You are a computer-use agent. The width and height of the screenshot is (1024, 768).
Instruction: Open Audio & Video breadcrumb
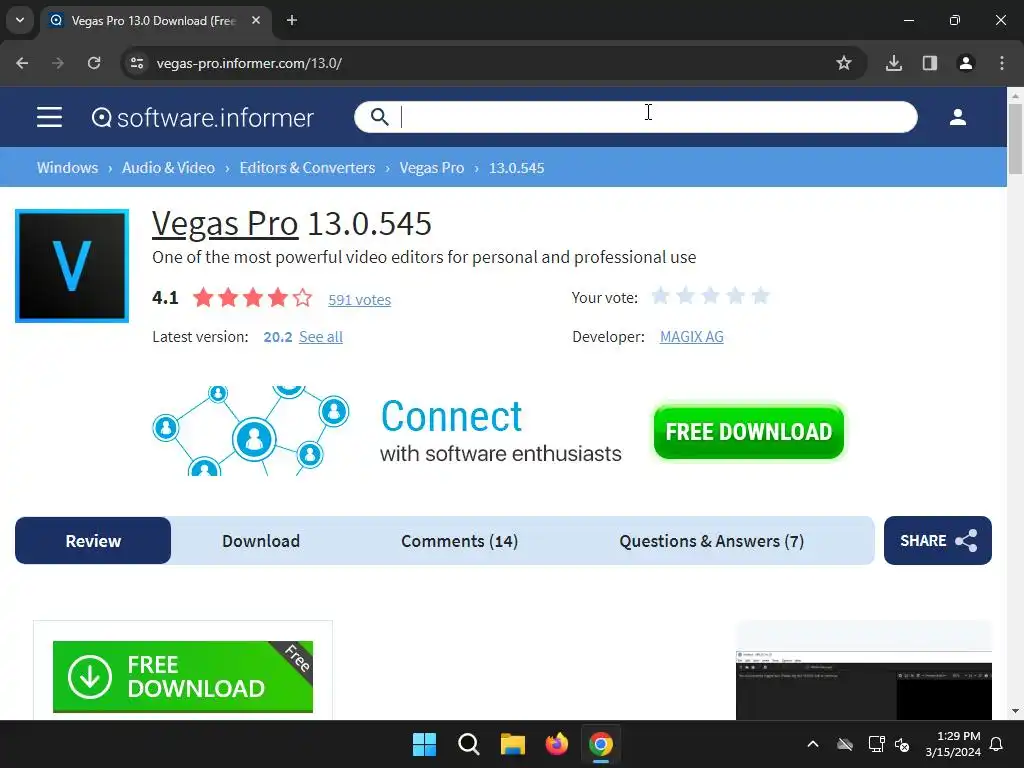[x=168, y=168]
